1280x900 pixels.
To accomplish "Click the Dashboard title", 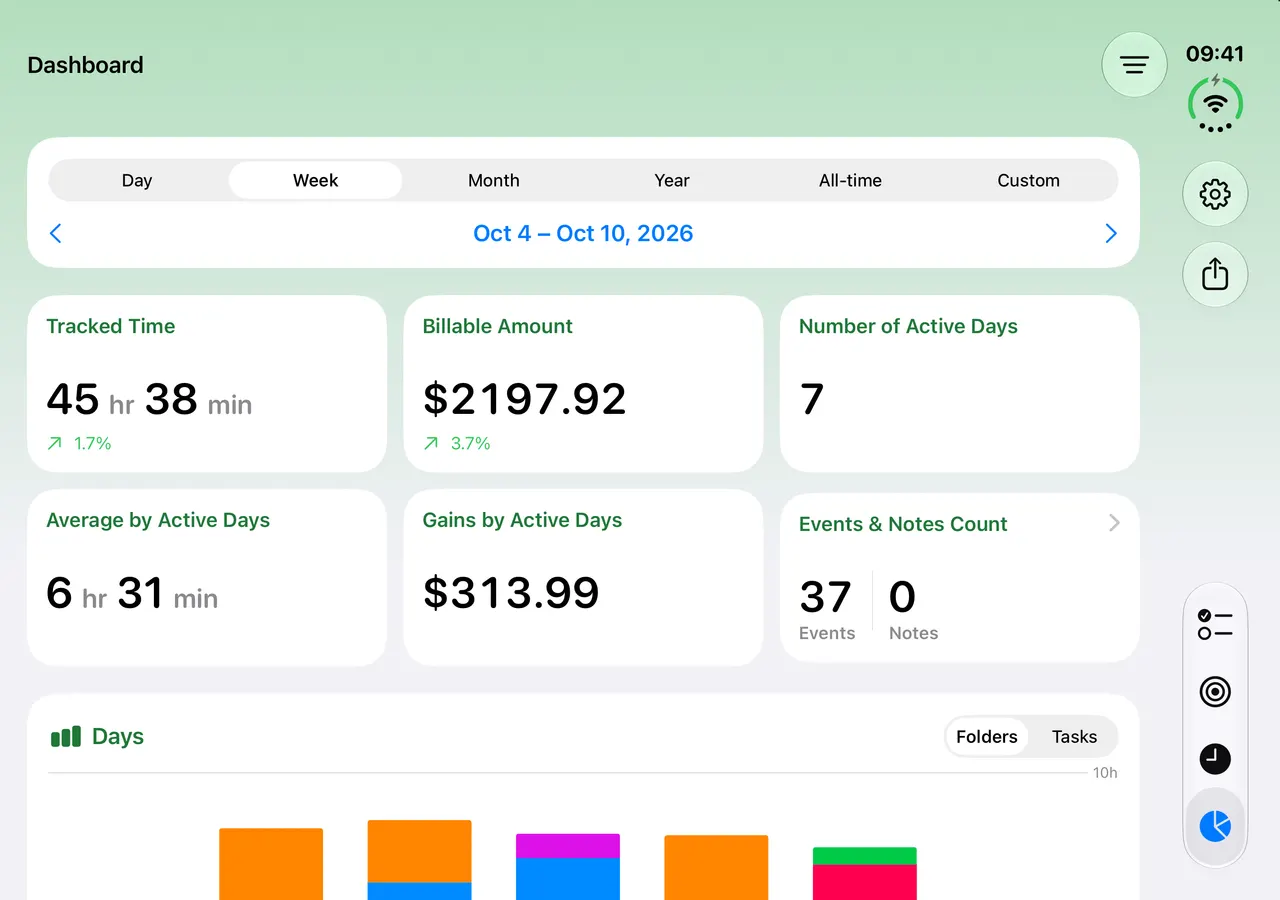I will tap(85, 65).
